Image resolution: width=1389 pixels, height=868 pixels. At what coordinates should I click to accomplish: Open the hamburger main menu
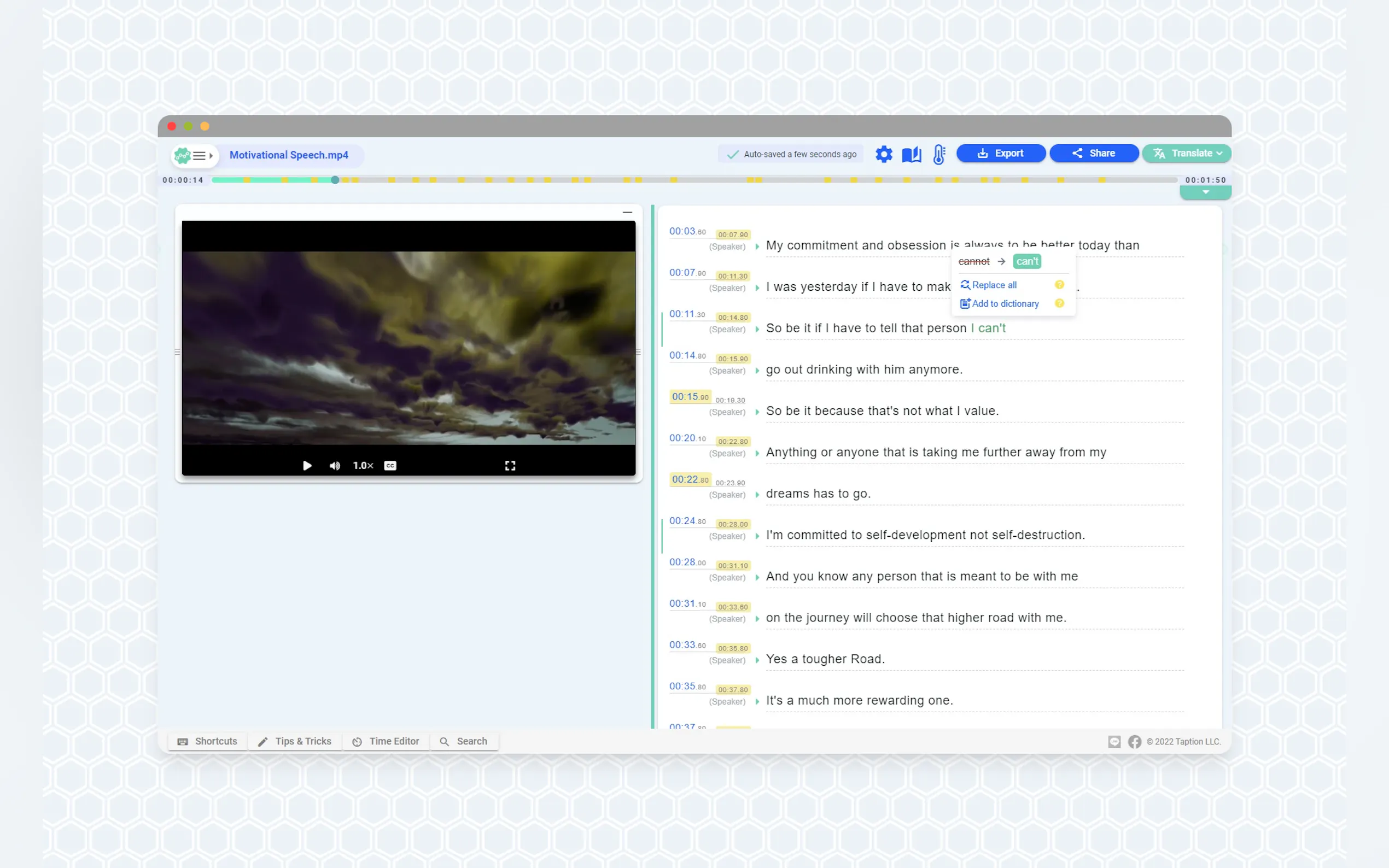[x=199, y=156]
